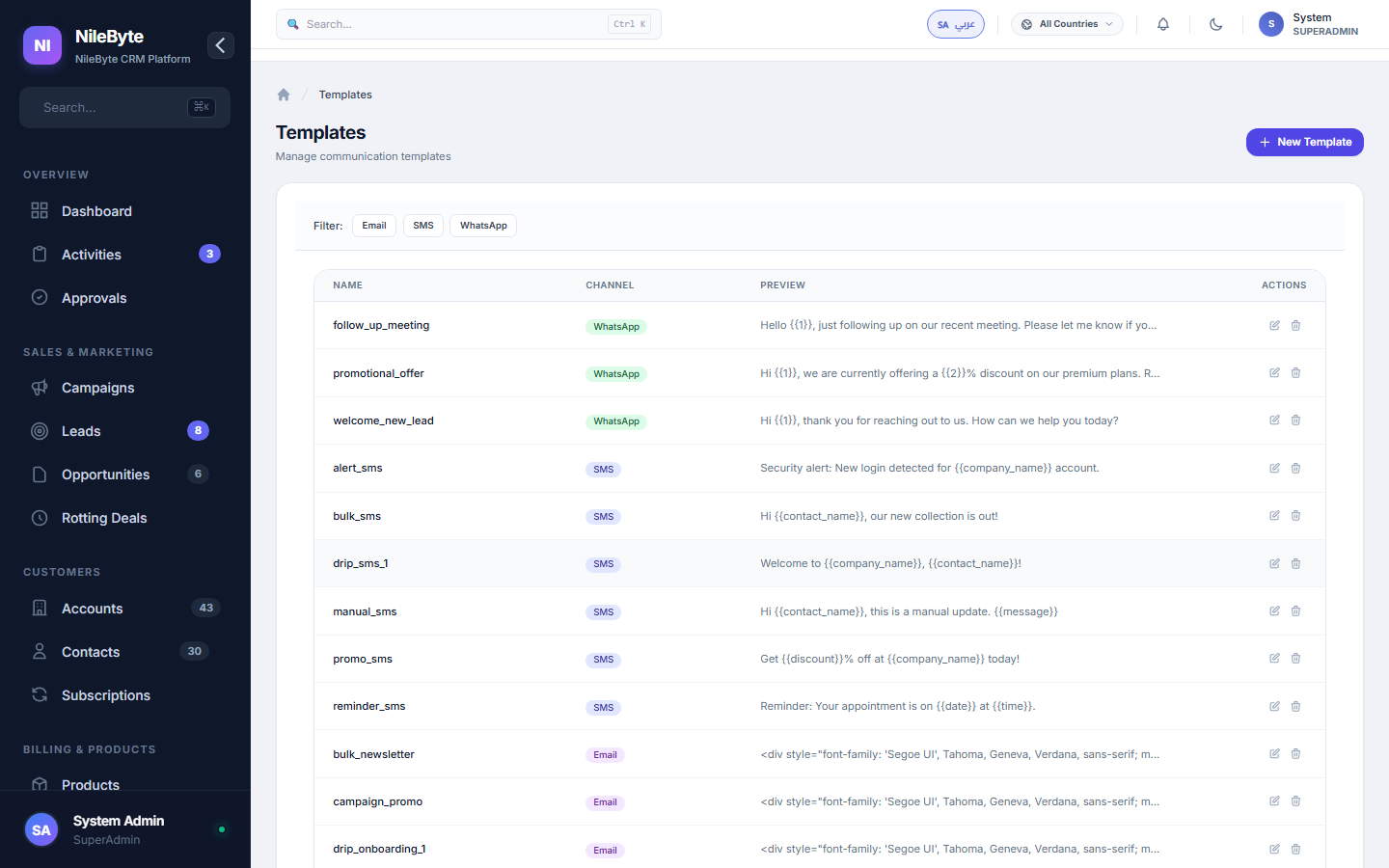Open Rotting Deals page
1389x868 pixels.
click(125, 518)
